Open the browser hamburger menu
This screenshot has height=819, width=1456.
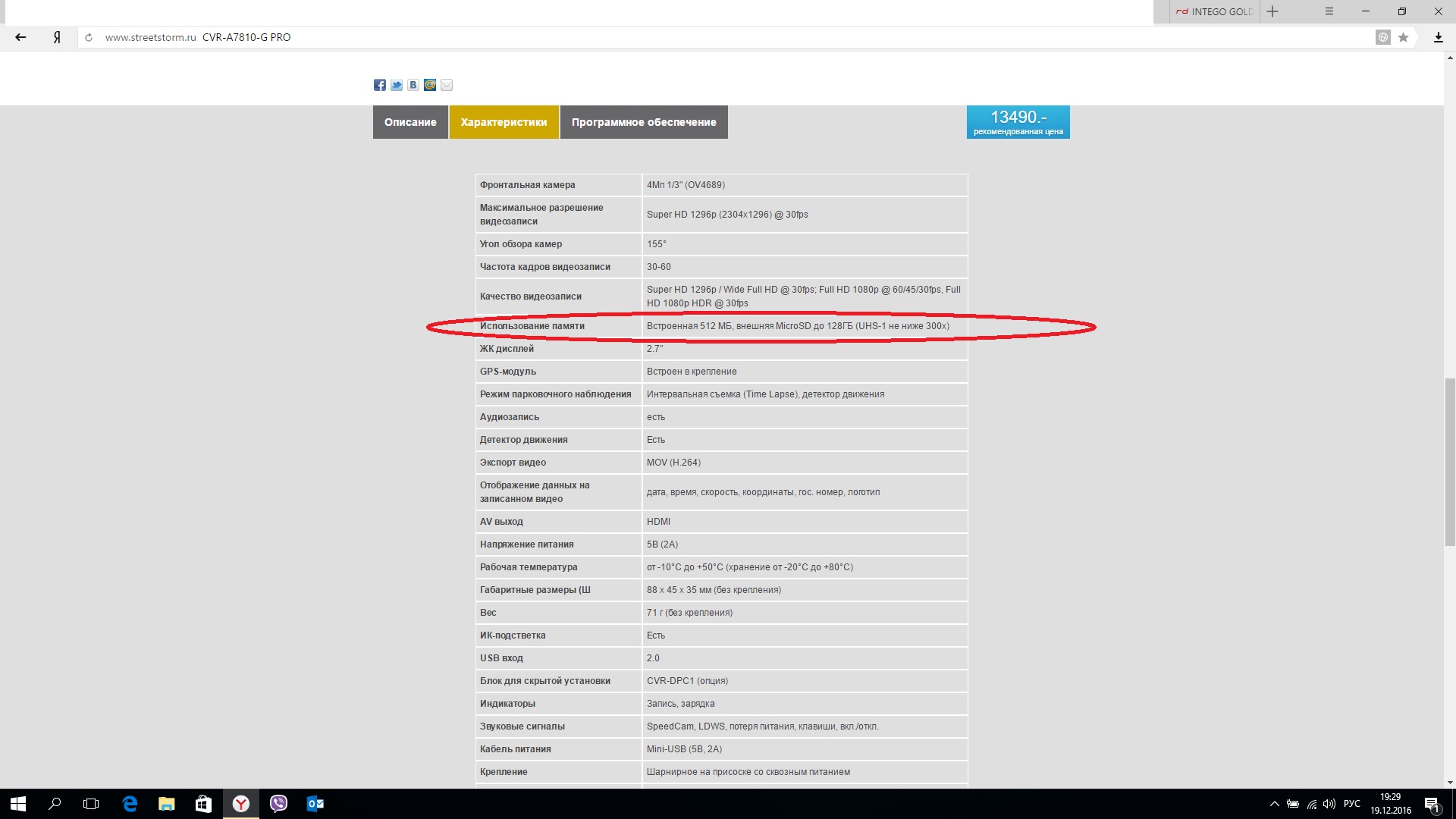click(x=1329, y=11)
